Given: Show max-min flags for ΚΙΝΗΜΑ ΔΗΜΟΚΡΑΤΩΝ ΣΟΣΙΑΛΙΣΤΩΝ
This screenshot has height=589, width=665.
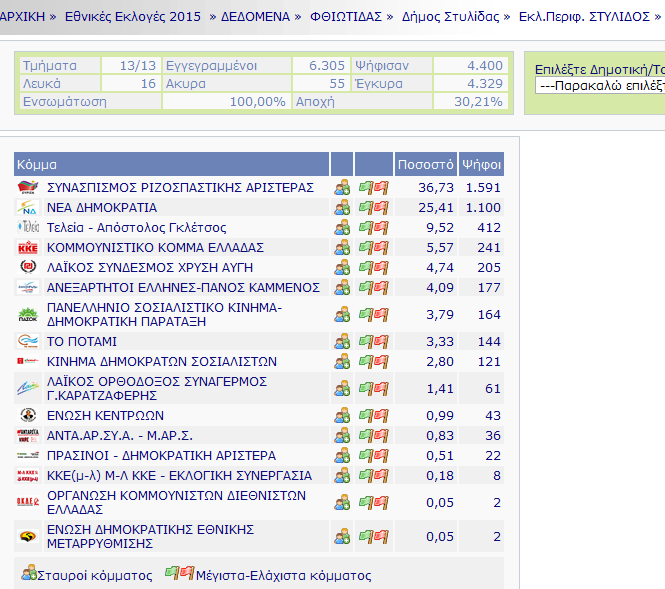Looking at the screenshot, I should click(373, 361).
